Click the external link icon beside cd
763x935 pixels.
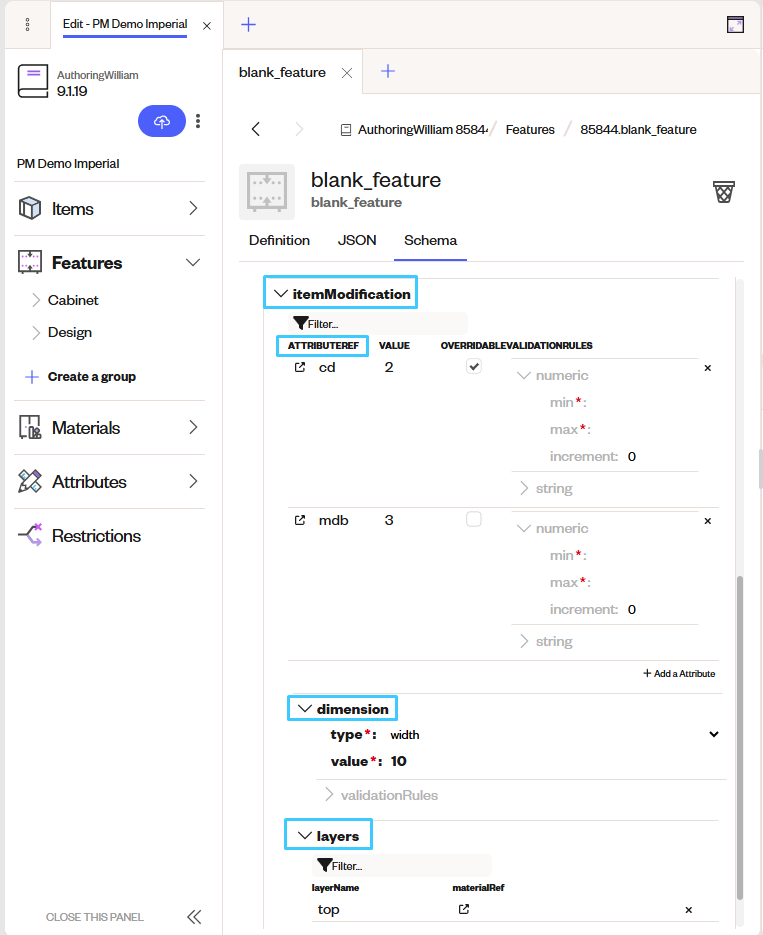(x=300, y=367)
